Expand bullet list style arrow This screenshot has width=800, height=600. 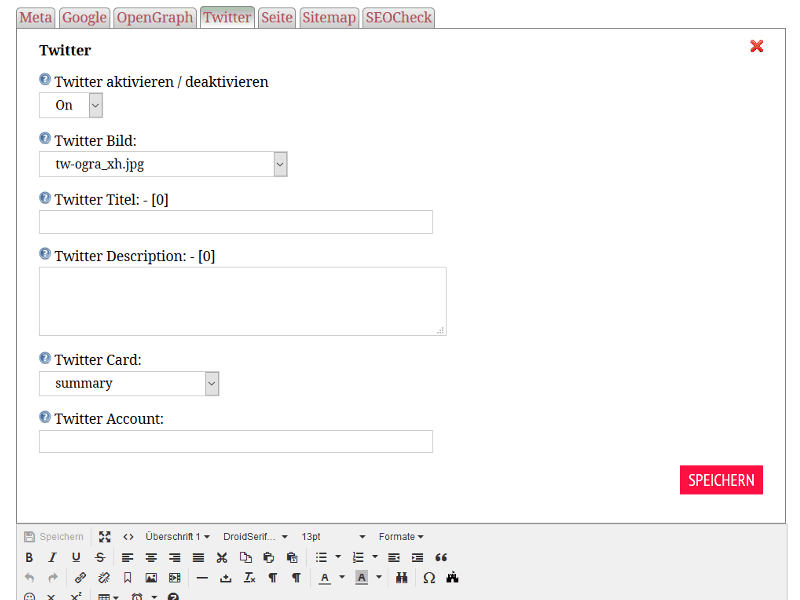pyautogui.click(x=338, y=558)
